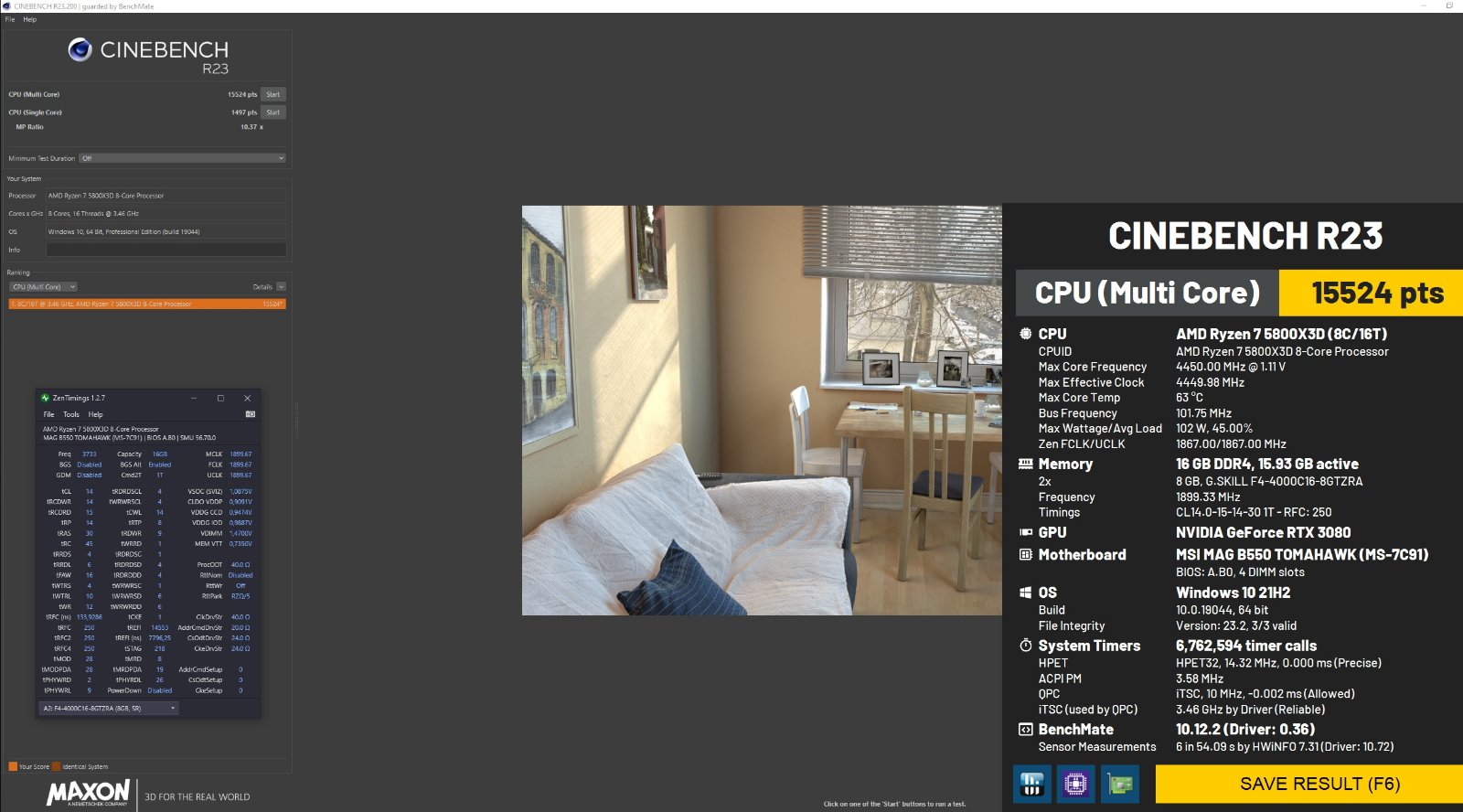Screen dimensions: 1463x812
Task: Click the CPU (Multi Core) label in BenchMate header
Action: [x=1147, y=293]
